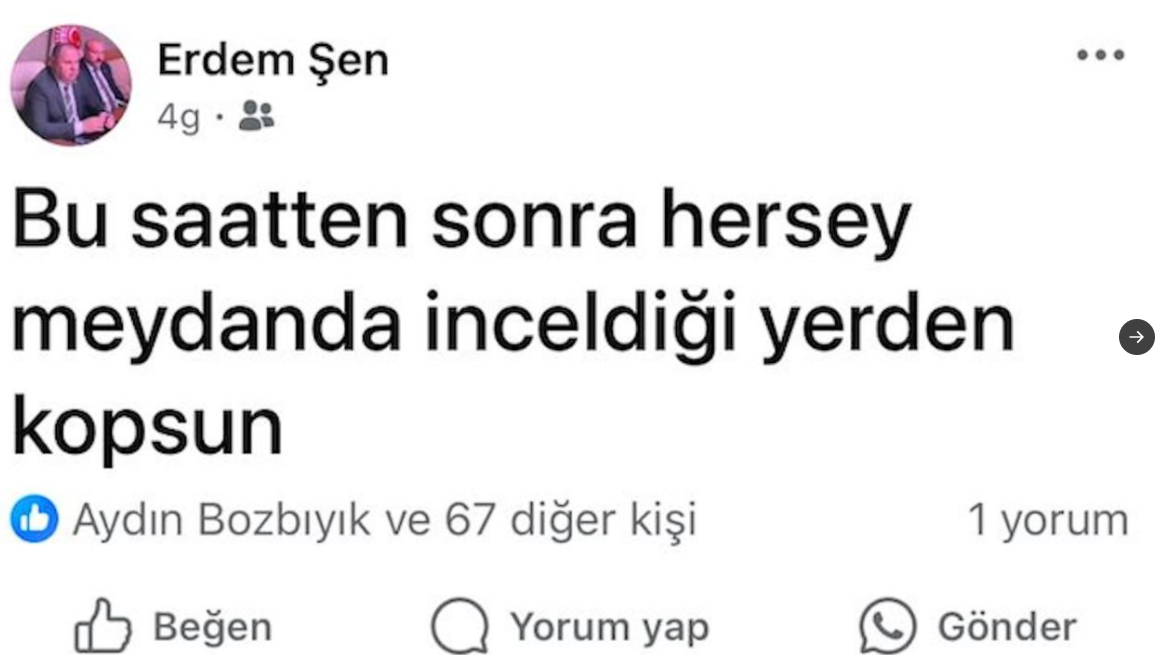
Task: Click the 4g post timestamp
Action: (178, 117)
